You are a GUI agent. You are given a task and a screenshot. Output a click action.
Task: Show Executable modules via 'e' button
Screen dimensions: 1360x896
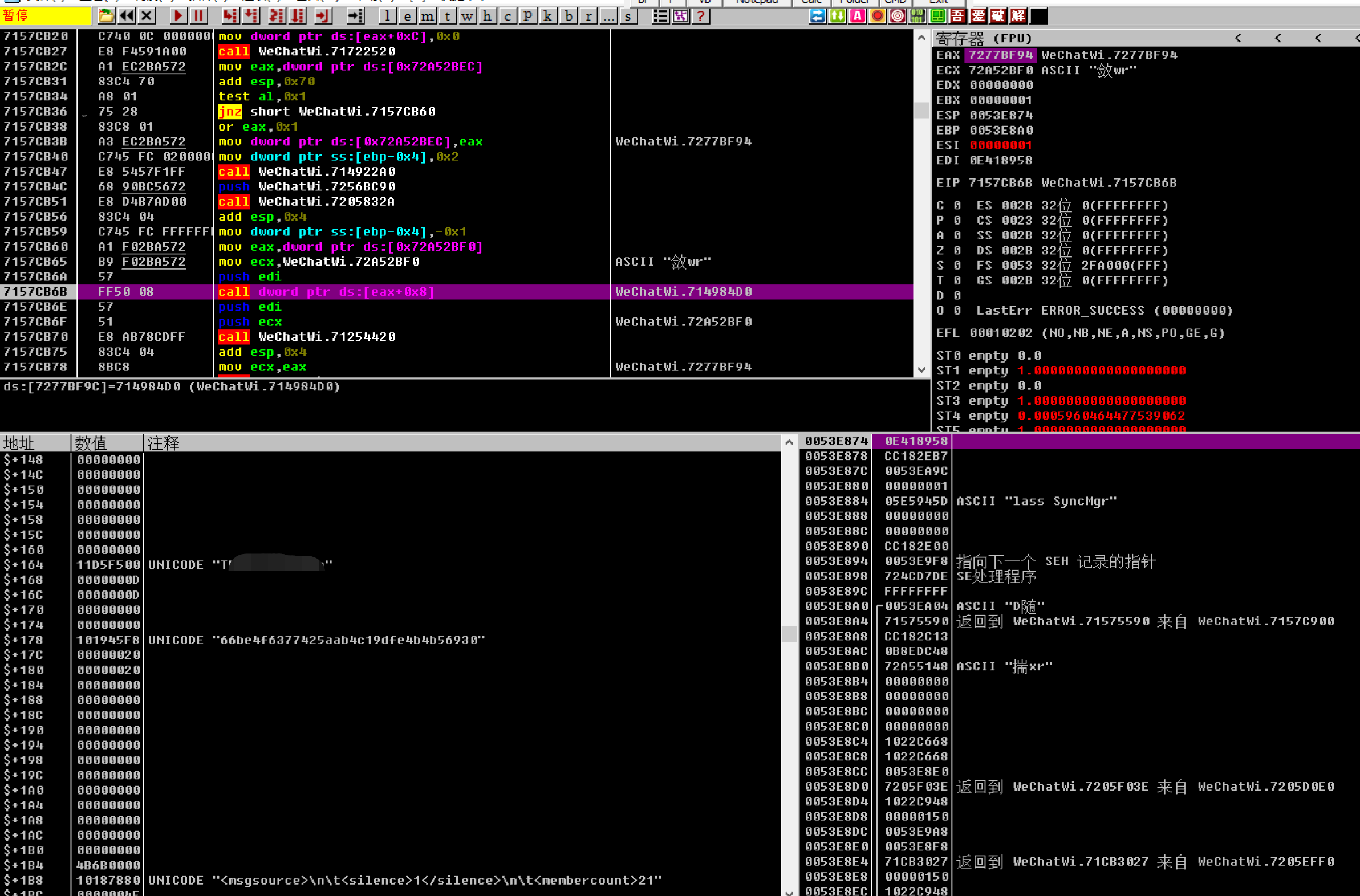tap(407, 16)
